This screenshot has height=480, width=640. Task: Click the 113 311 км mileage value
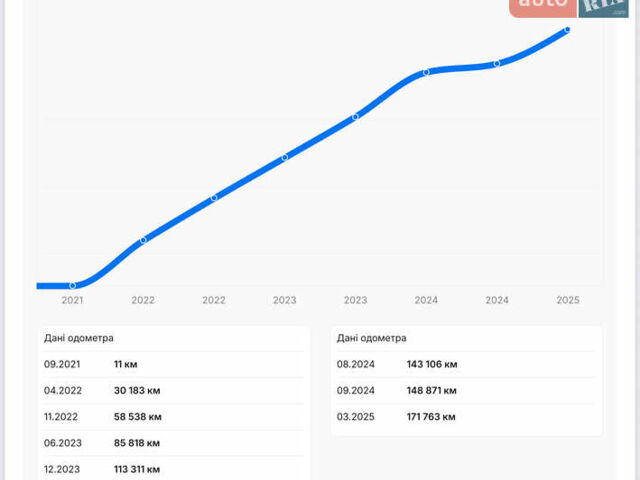click(x=138, y=468)
